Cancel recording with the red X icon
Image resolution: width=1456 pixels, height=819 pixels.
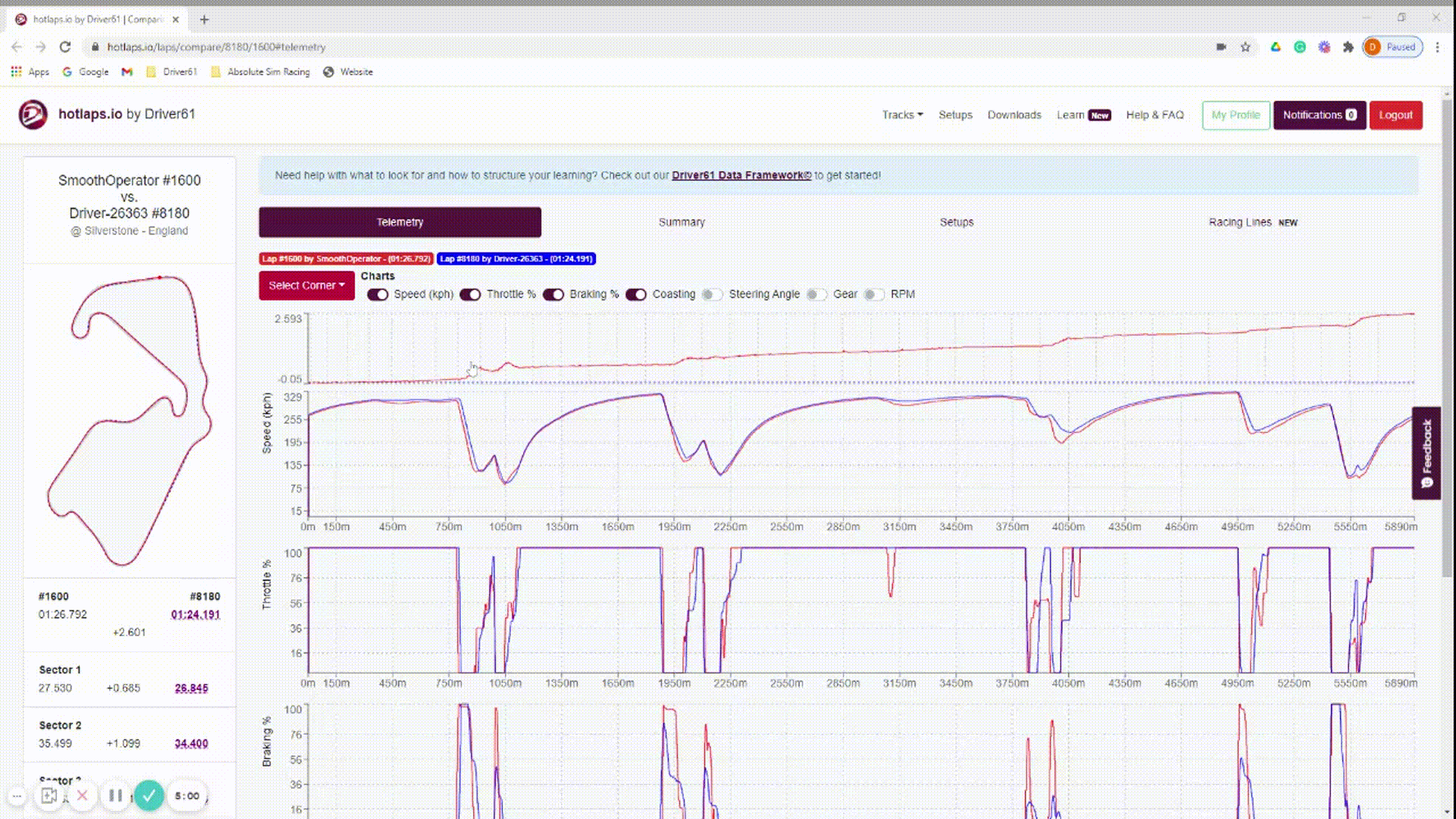(83, 795)
